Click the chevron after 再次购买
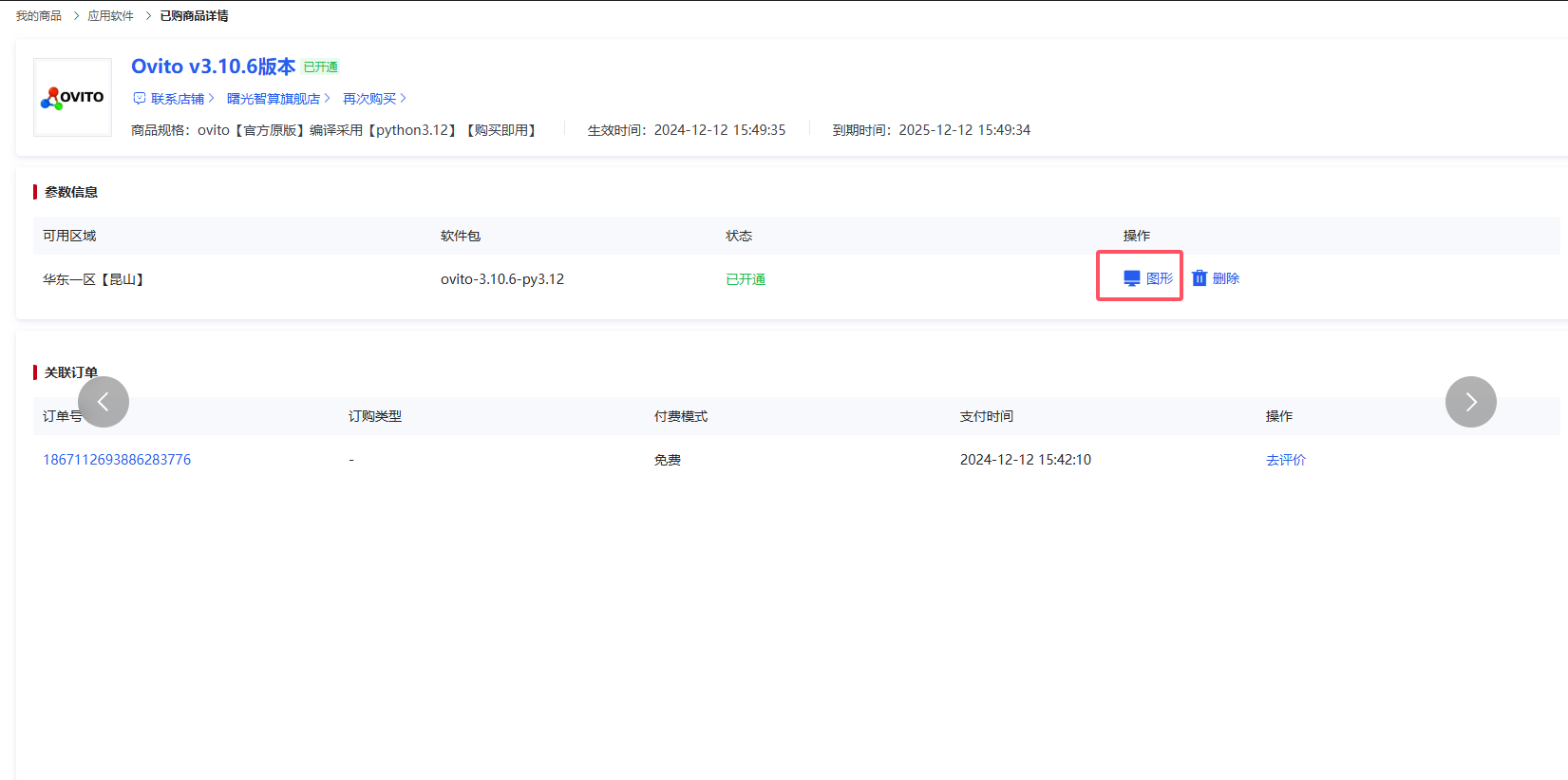The image size is (1568, 780). click(404, 99)
